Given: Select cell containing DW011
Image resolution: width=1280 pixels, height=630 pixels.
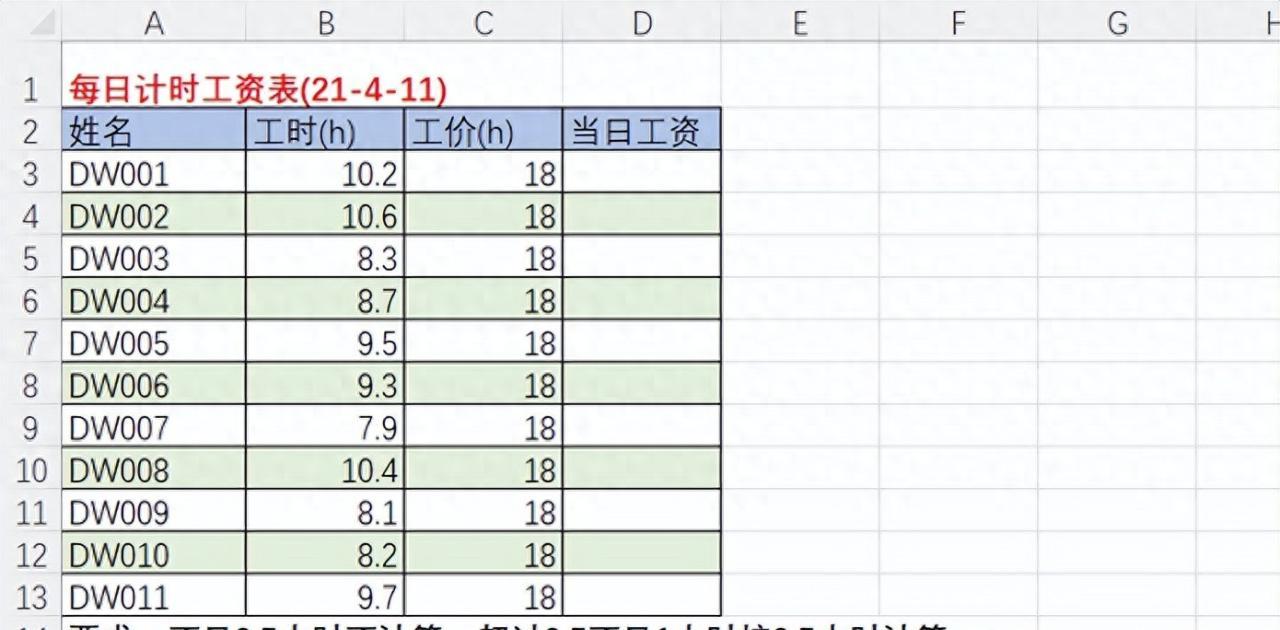Looking at the screenshot, I should tap(154, 596).
